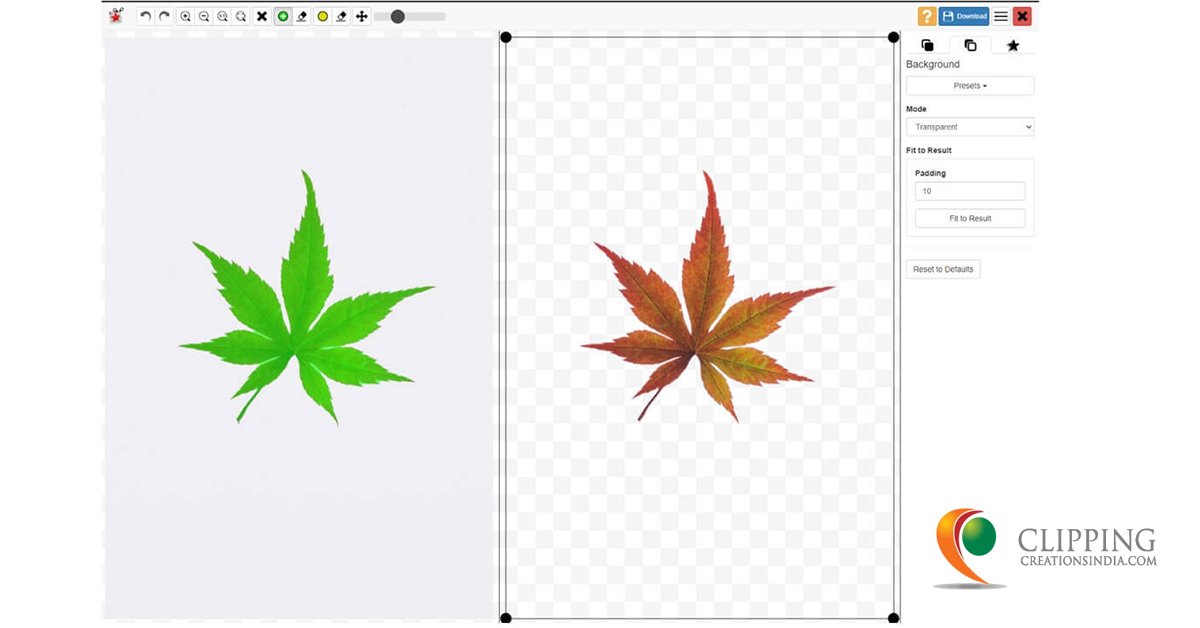Expand the zoom-to-fit view option
The width and height of the screenshot is (1200, 628).
pyautogui.click(x=240, y=16)
